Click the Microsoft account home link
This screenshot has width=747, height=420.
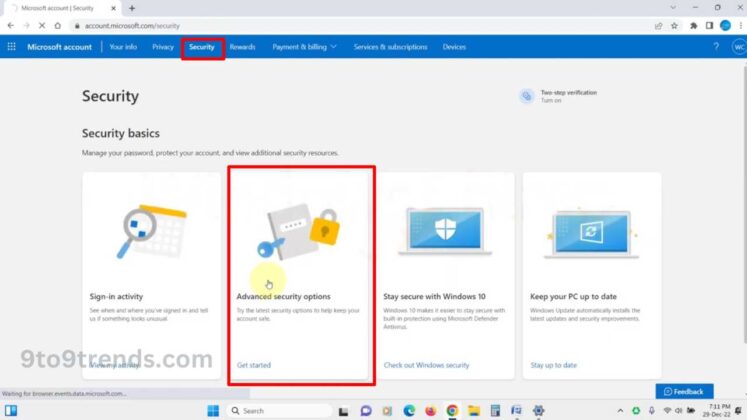59,47
